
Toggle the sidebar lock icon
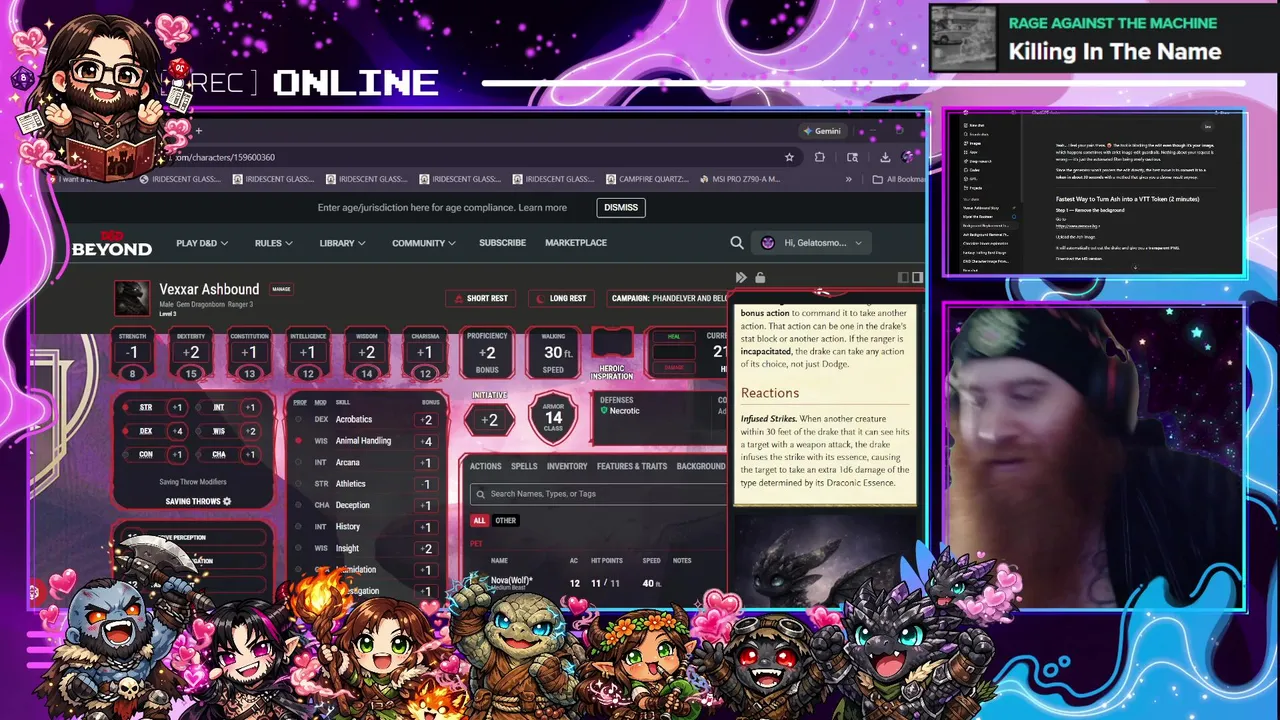click(x=760, y=277)
